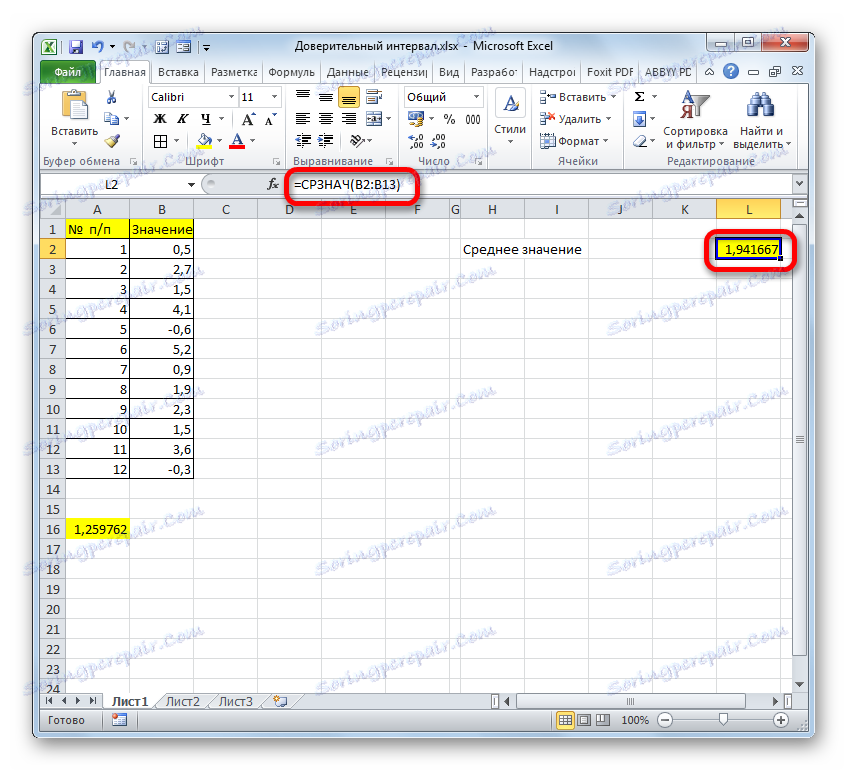Click the Undo arrow icon
This screenshot has height=771, width=848.
point(97,46)
